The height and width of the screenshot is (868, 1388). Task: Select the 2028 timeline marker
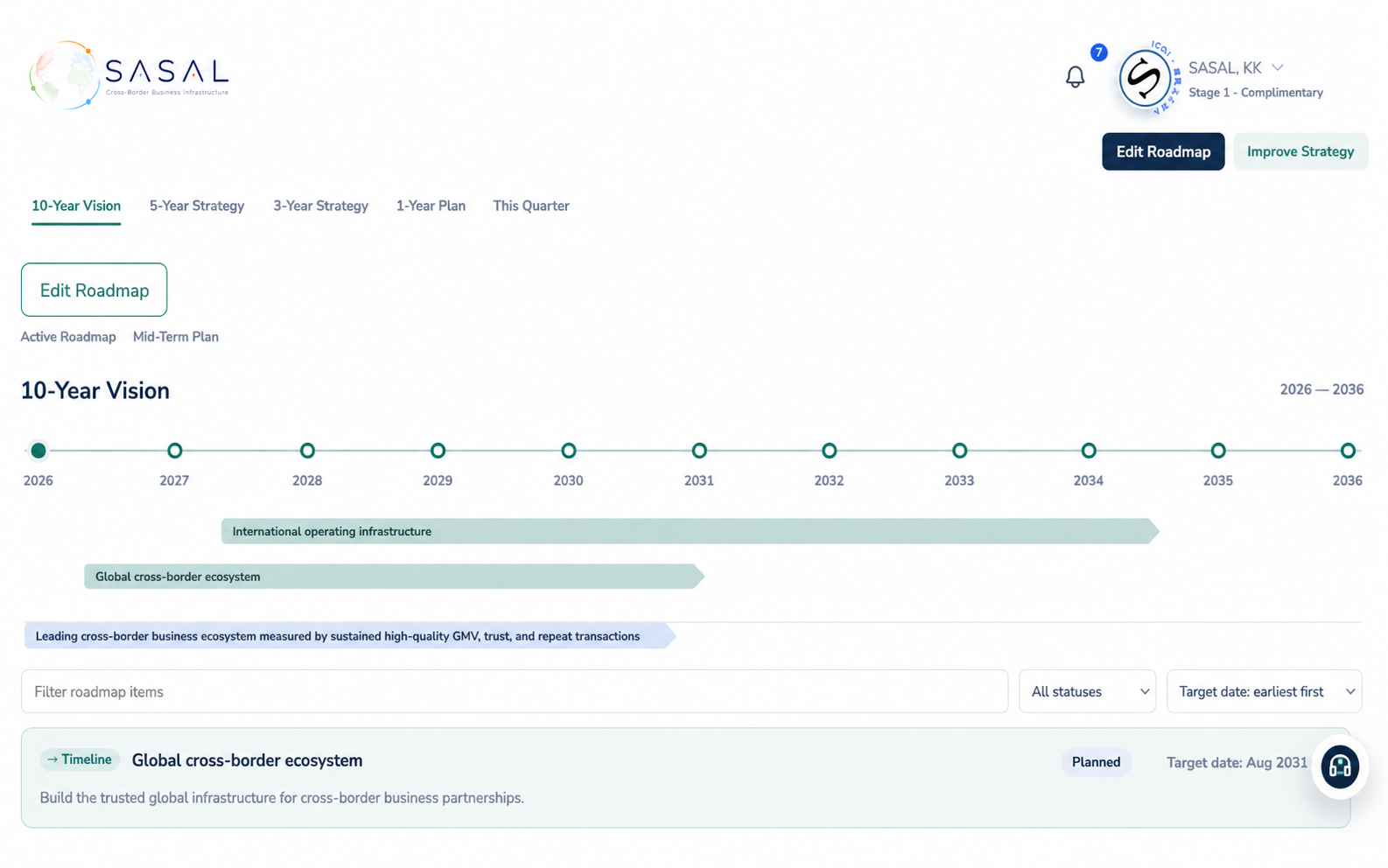coord(307,451)
